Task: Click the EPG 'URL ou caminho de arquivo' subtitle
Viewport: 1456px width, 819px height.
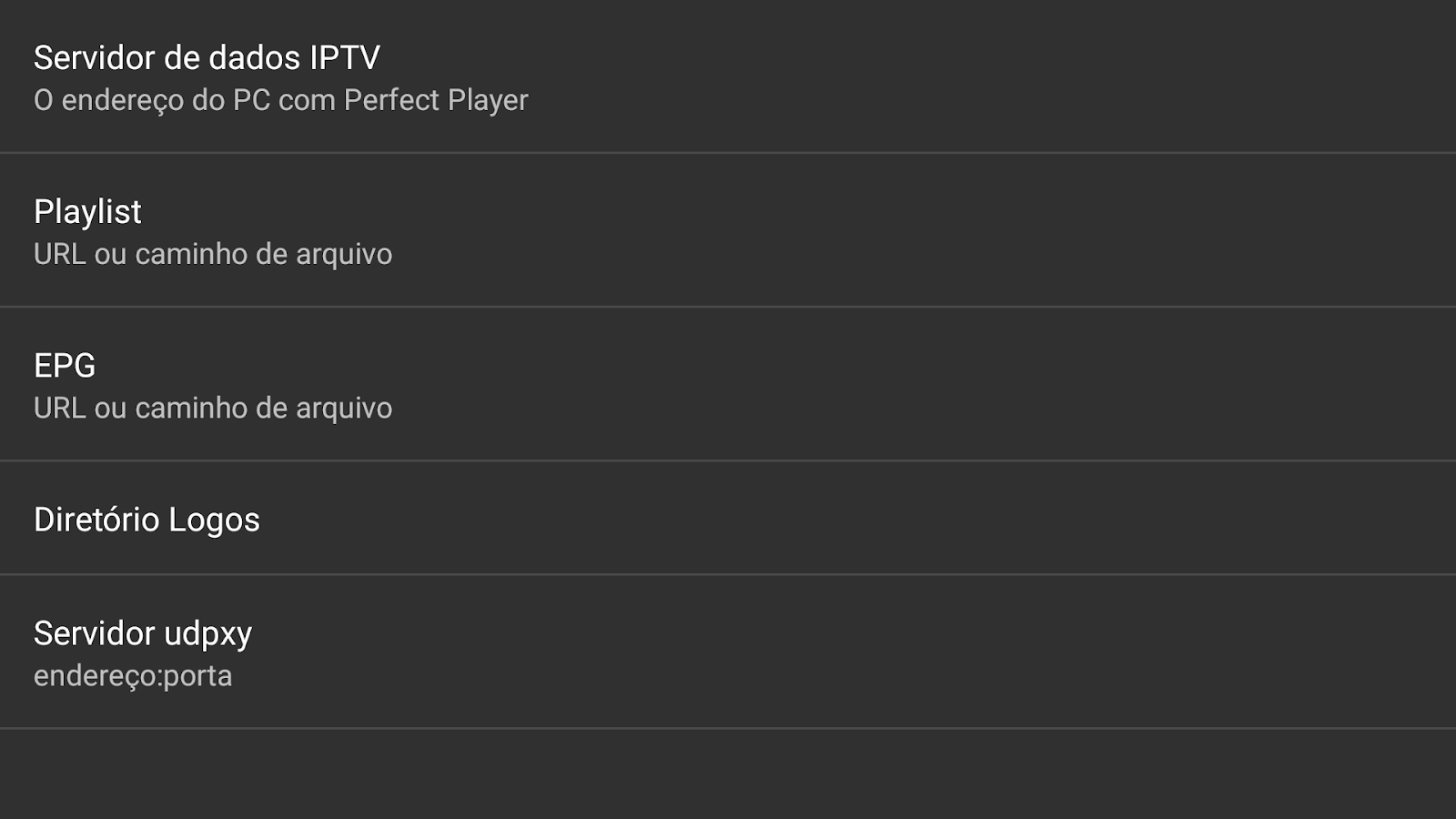Action: tap(213, 408)
